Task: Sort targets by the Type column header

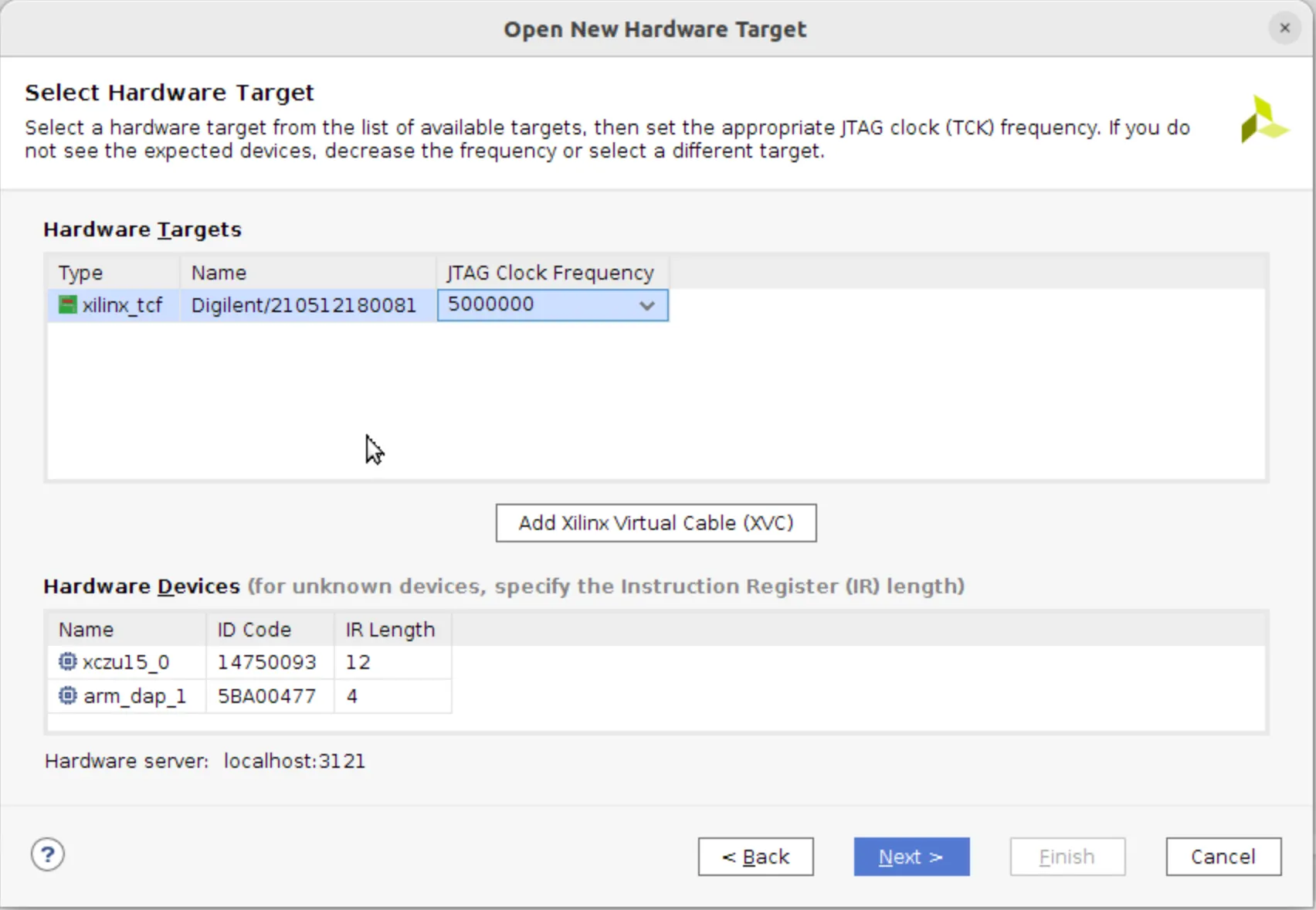Action: (x=113, y=273)
